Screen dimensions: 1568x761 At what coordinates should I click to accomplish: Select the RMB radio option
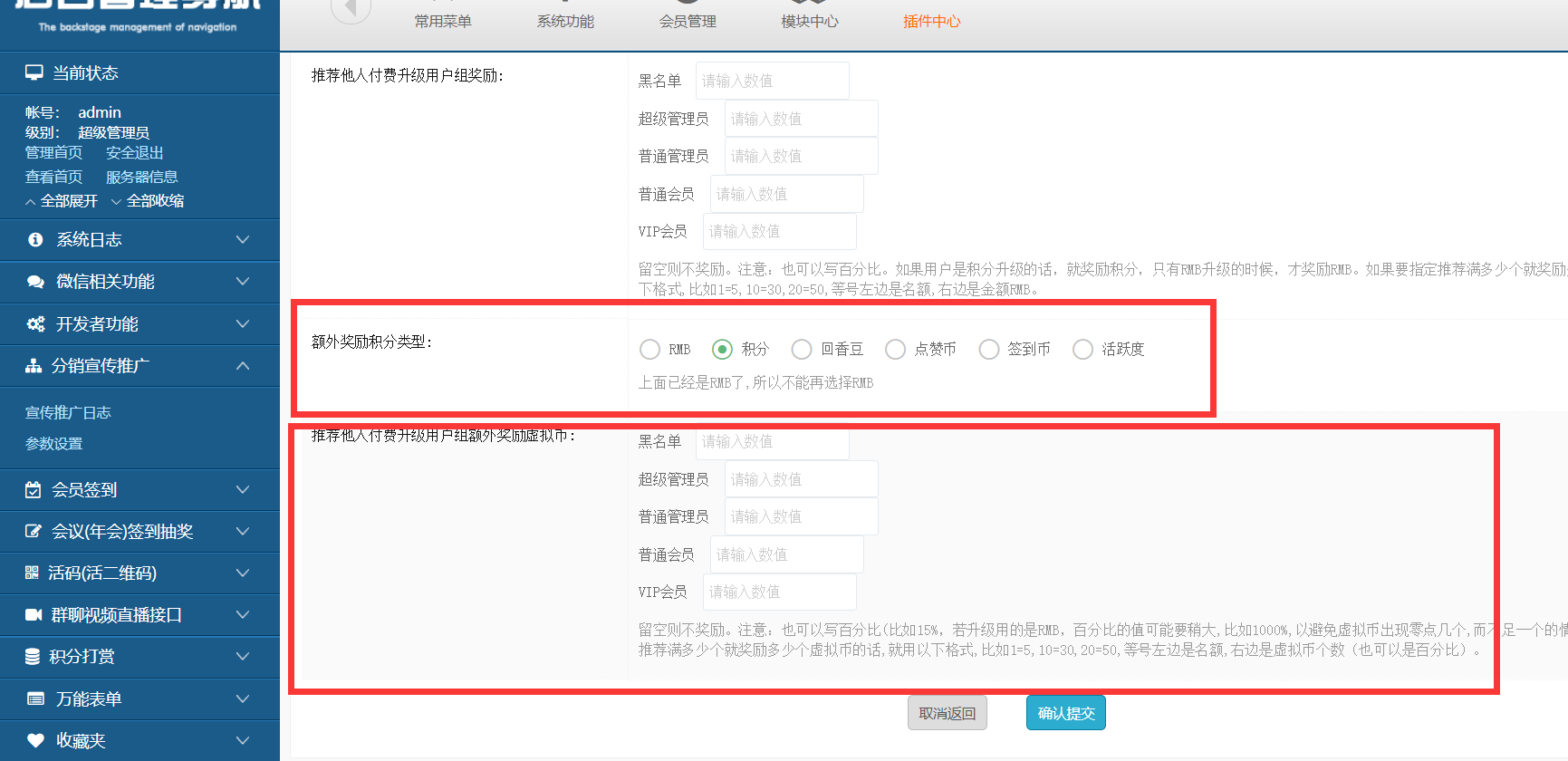click(x=649, y=350)
